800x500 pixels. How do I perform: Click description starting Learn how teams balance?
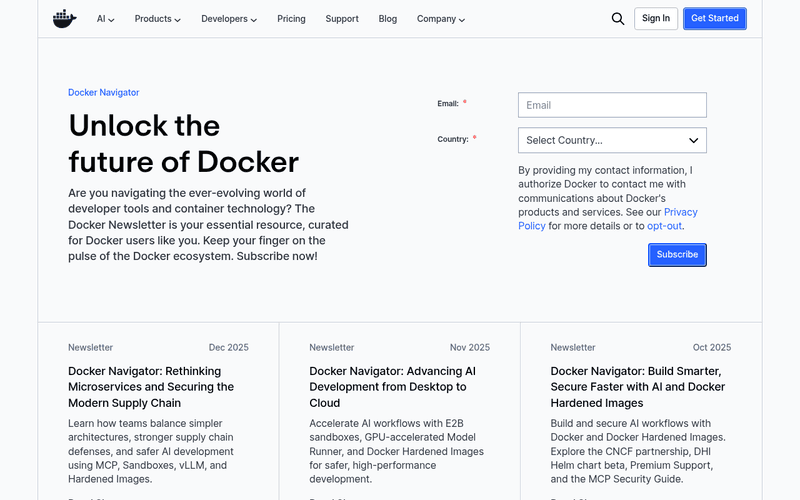pos(151,451)
